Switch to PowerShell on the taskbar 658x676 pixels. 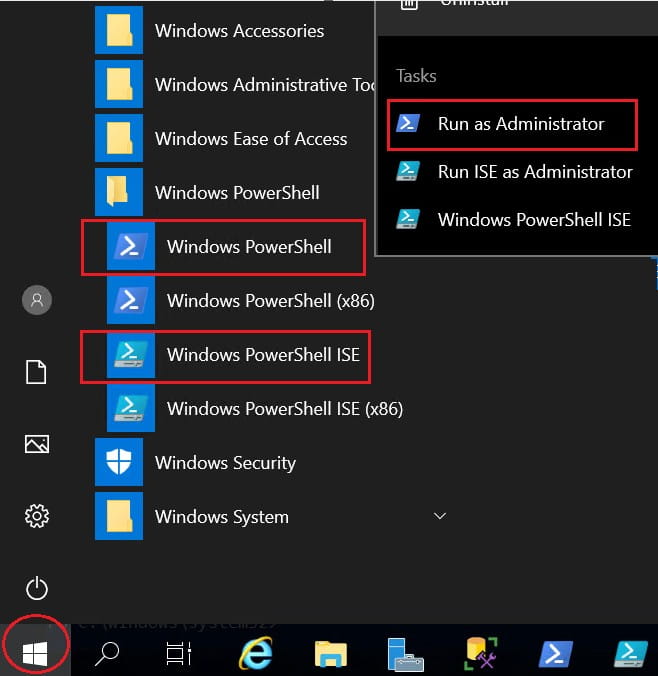pyautogui.click(x=556, y=654)
